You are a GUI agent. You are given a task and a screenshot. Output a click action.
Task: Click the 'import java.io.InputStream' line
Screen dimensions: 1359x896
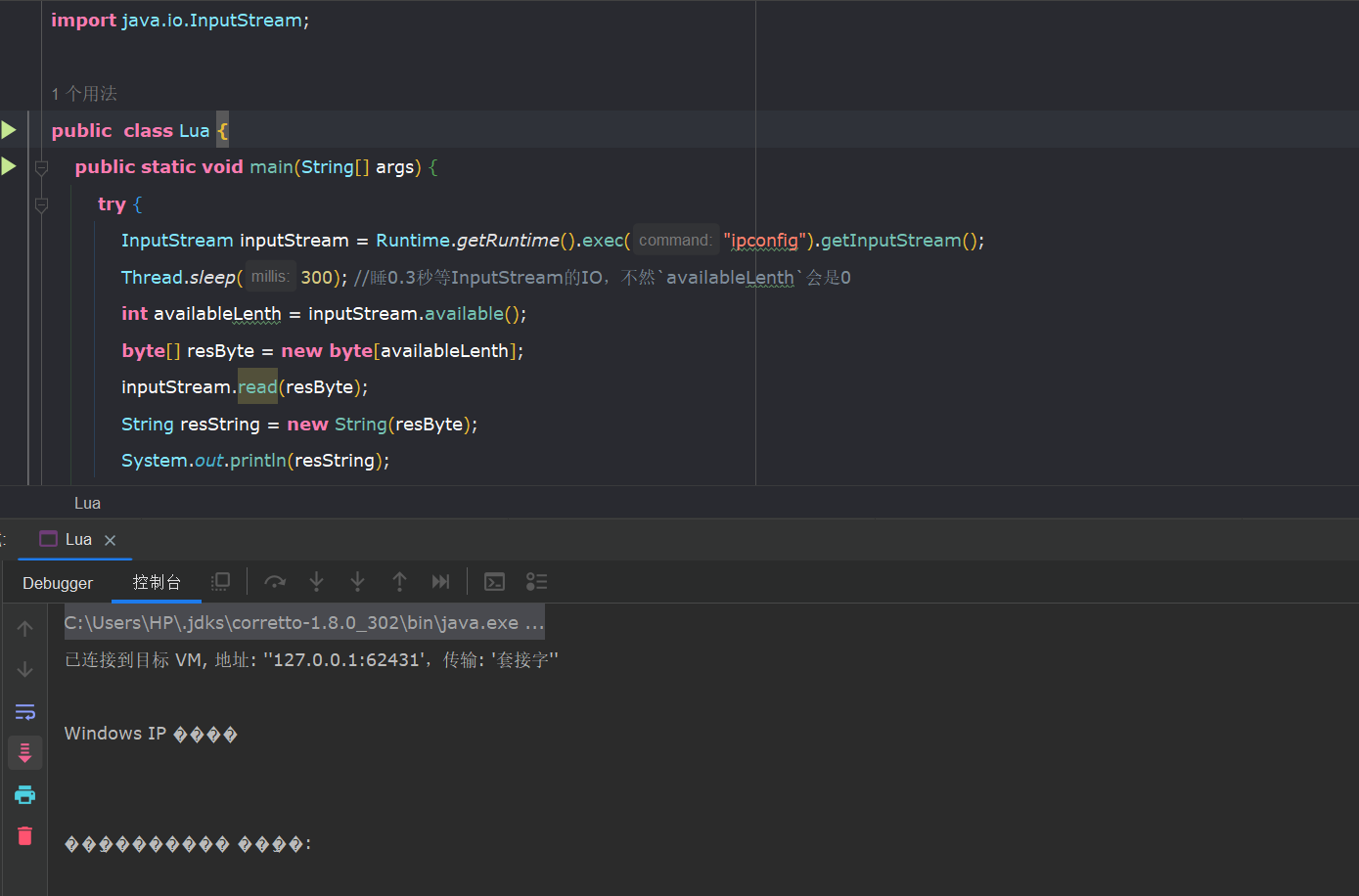pos(180,21)
